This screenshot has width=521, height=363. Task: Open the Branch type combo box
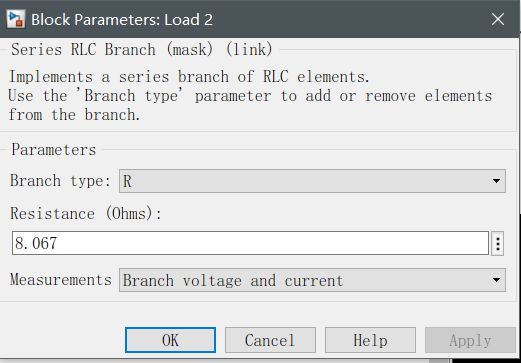pos(312,181)
